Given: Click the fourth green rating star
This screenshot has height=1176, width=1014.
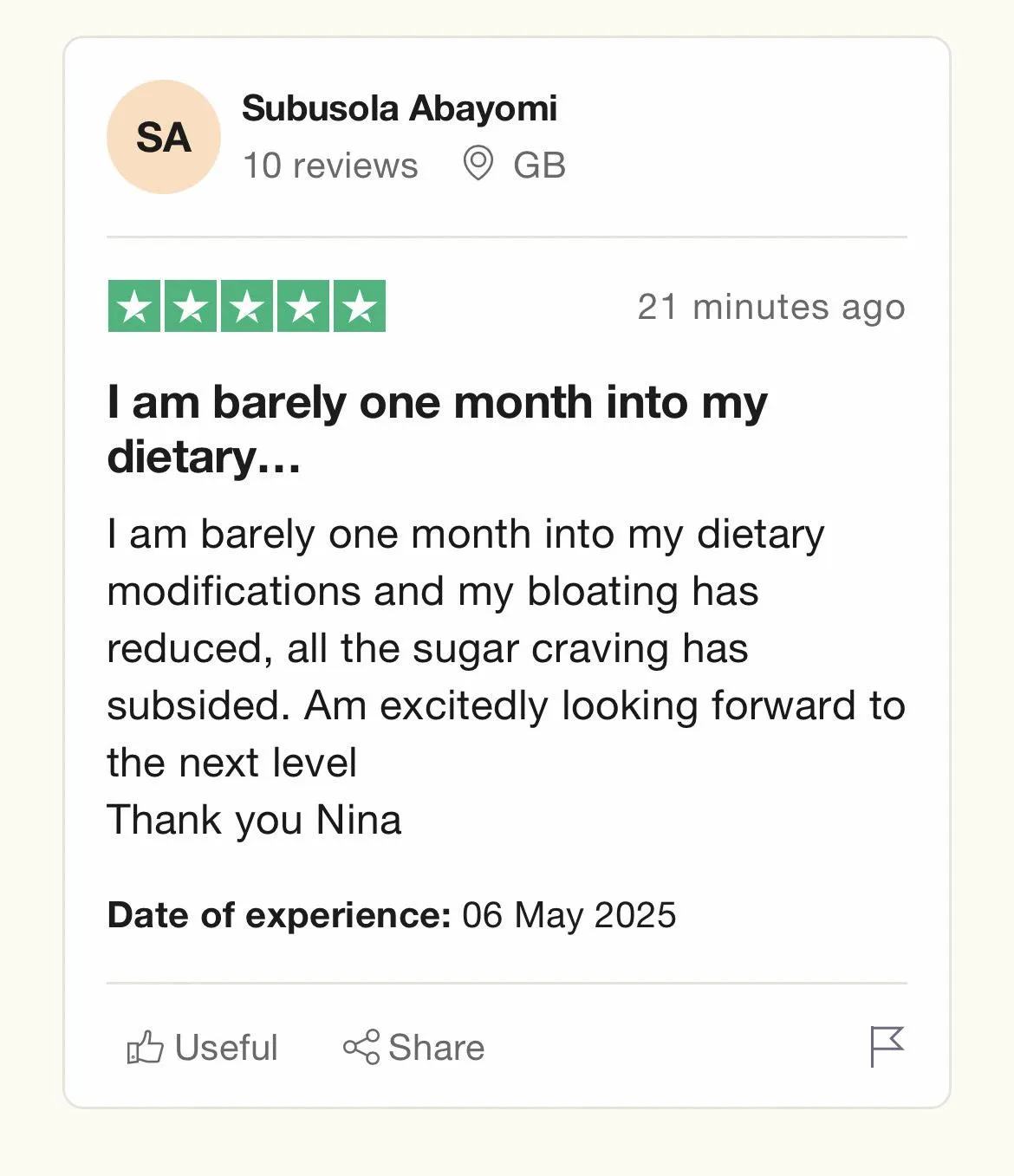Looking at the screenshot, I should (x=303, y=306).
